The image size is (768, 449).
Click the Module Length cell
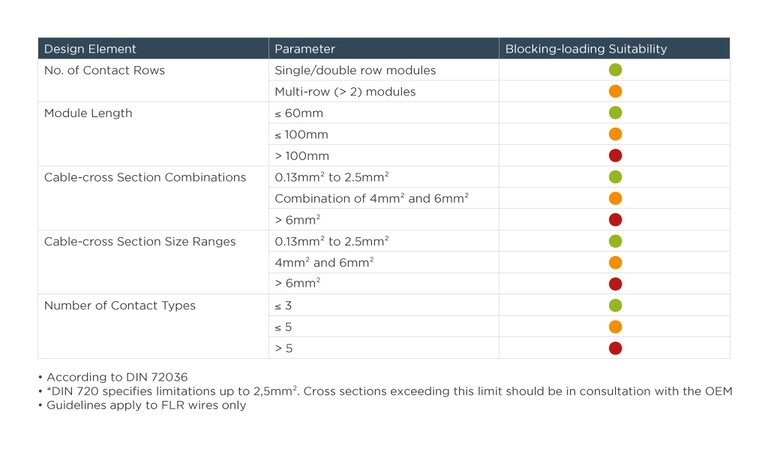pyautogui.click(x=88, y=113)
